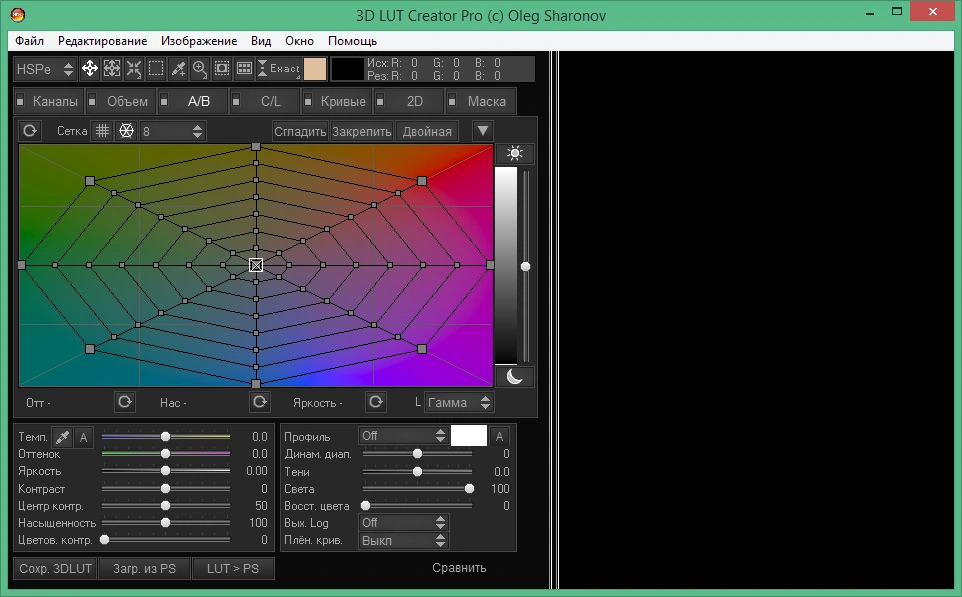Click the grayscale brightness gradient bar
The image size is (962, 597).
(x=506, y=265)
